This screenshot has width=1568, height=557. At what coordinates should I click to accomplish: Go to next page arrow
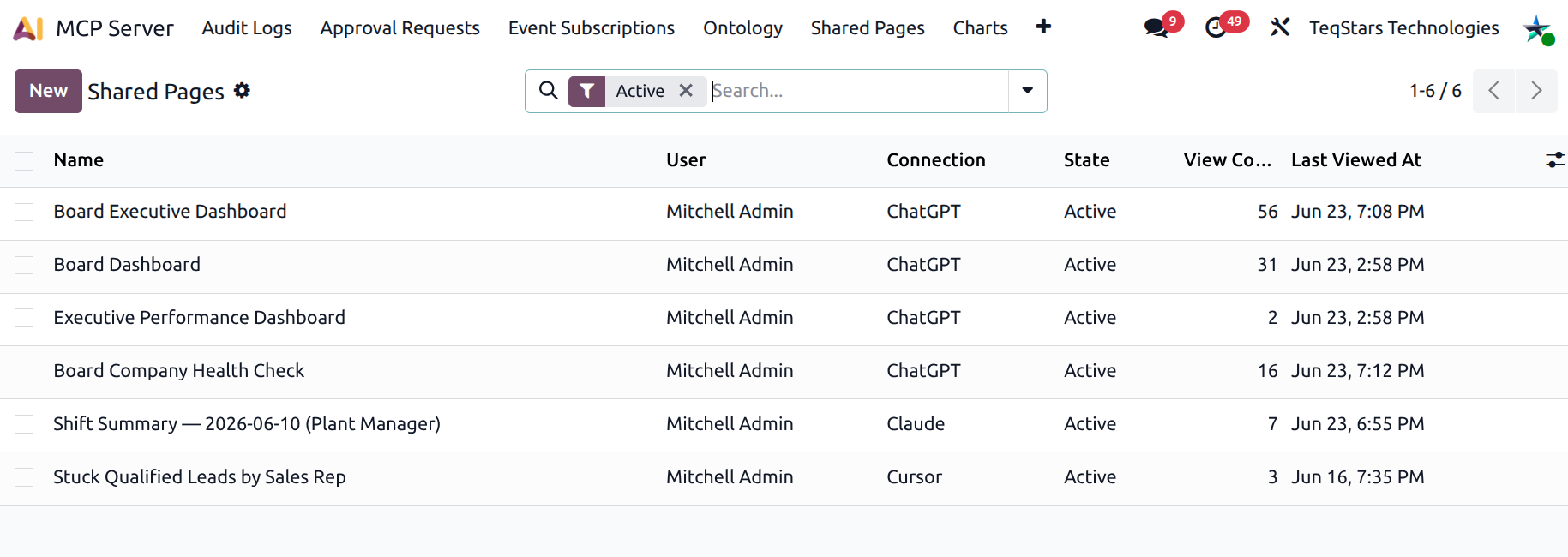(1536, 91)
